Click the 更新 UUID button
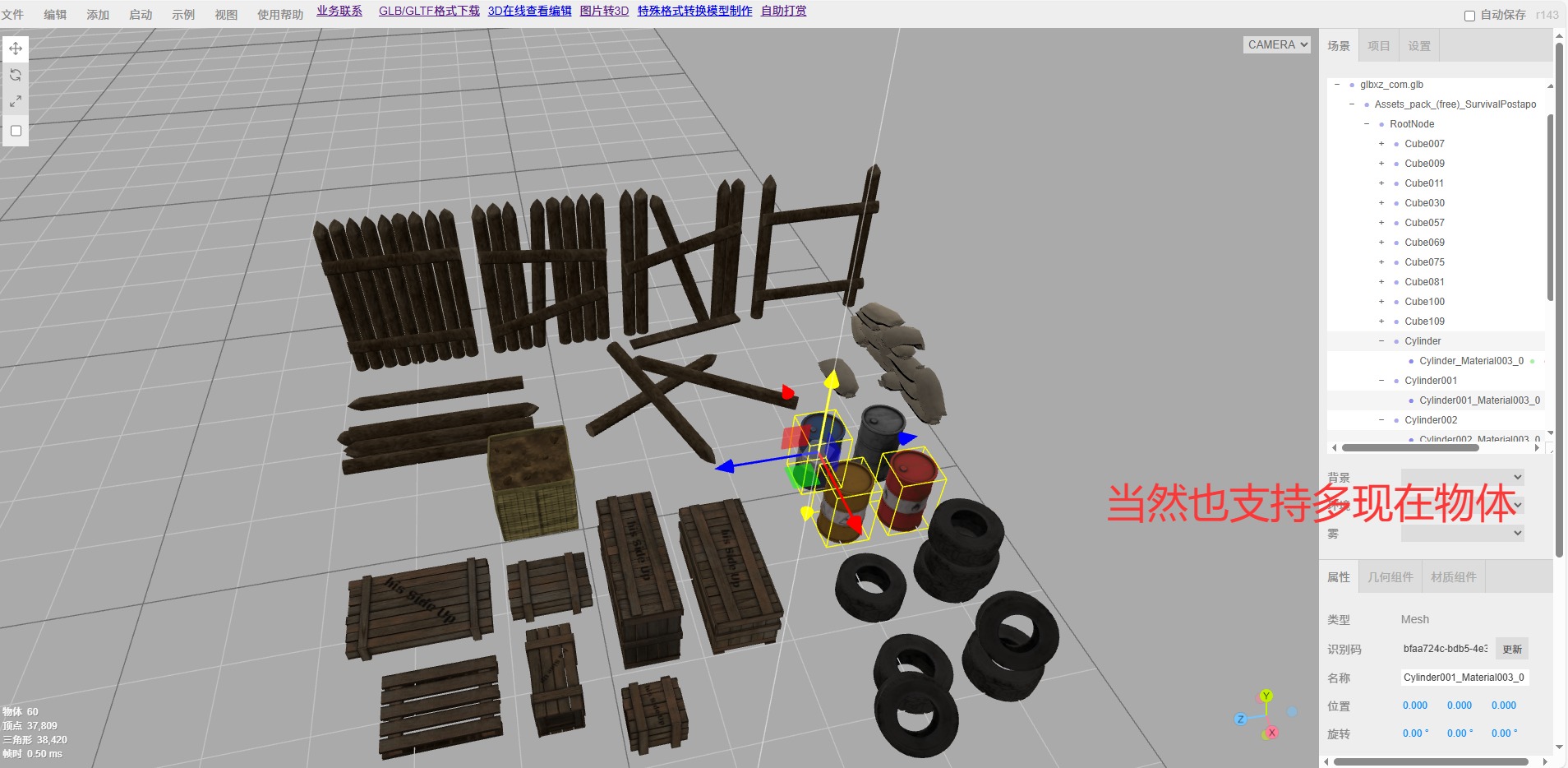Screen dimensions: 1568x768 click(x=1512, y=649)
